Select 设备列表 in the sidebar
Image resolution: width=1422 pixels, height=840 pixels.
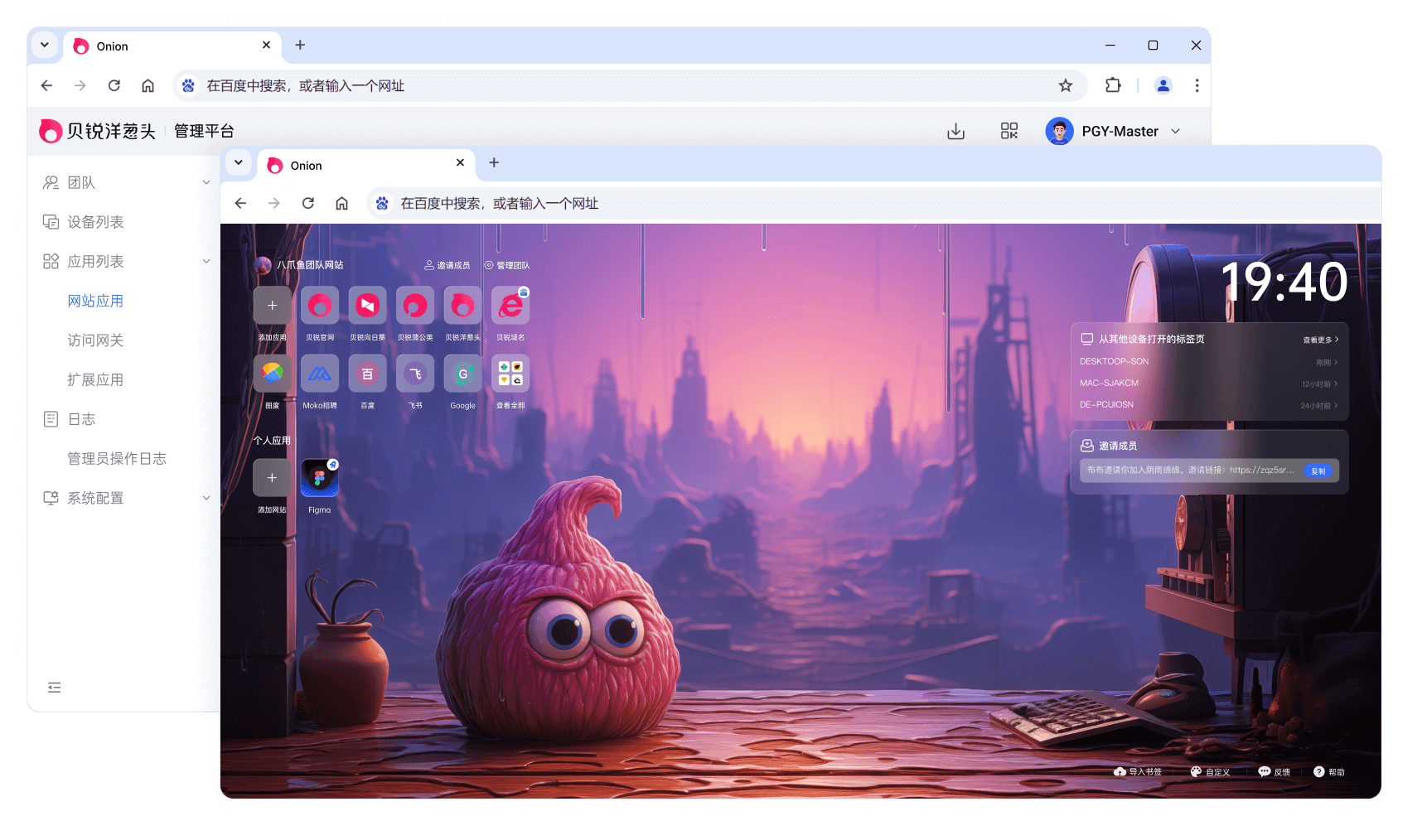tap(95, 222)
